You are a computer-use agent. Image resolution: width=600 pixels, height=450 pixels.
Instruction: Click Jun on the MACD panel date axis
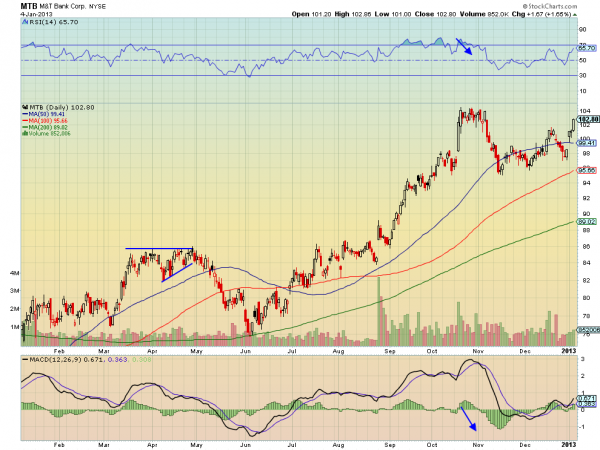[245, 445]
